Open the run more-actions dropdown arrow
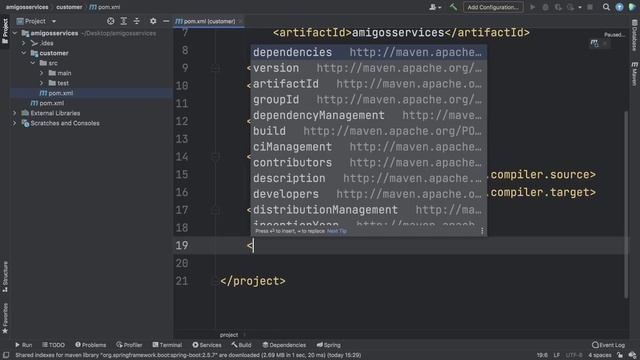Screen dimensions: 640x360 (580, 7)
